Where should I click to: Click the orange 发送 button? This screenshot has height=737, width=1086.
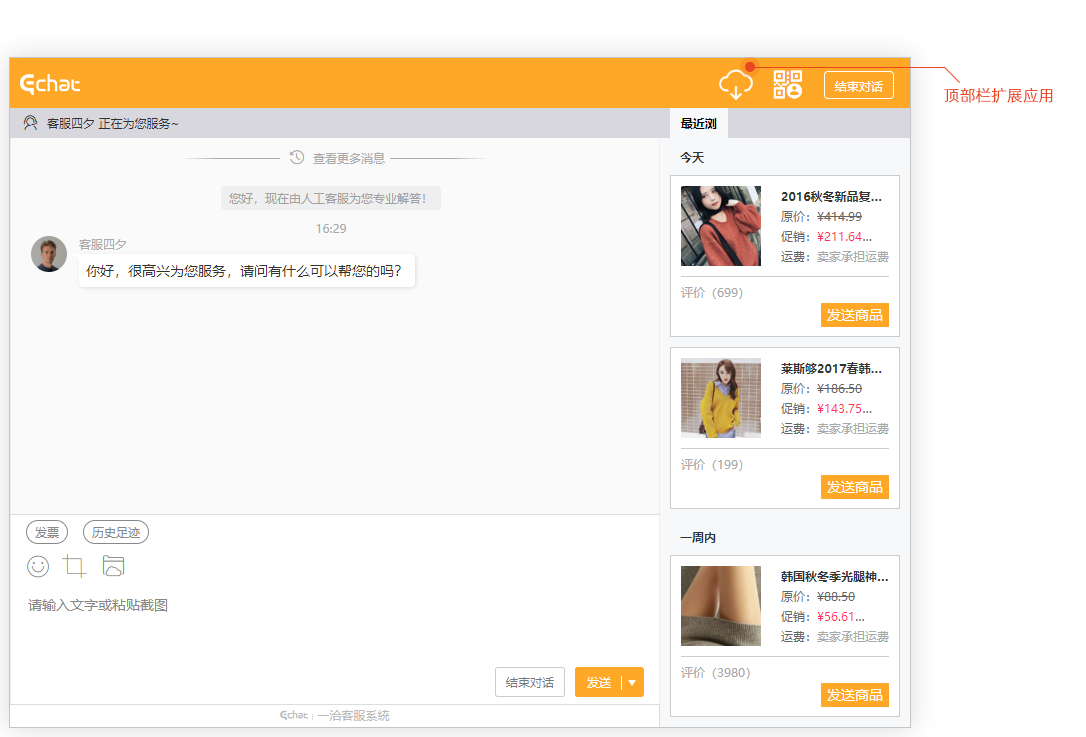pos(598,682)
